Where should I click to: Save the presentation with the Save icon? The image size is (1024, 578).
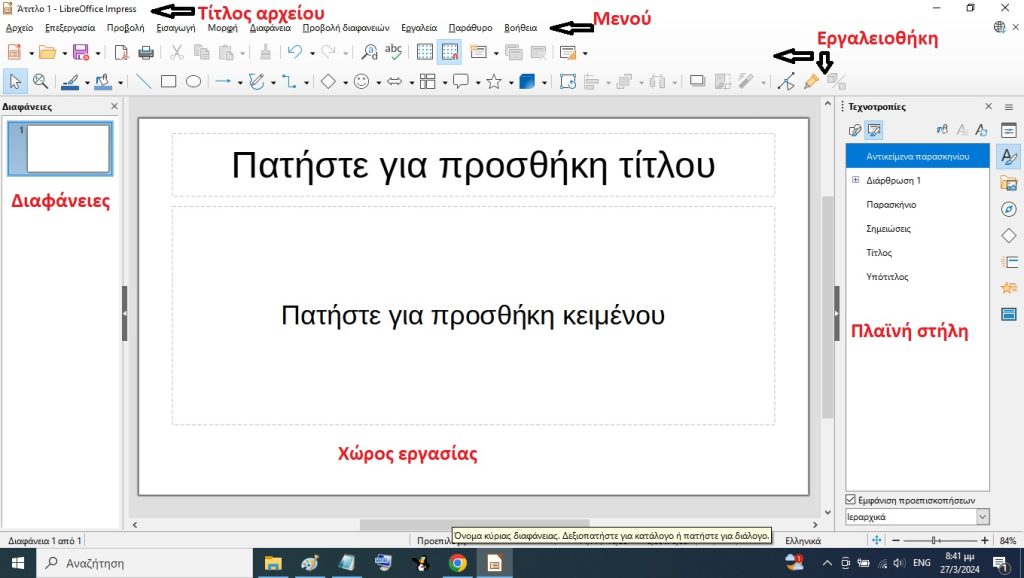coord(81,52)
